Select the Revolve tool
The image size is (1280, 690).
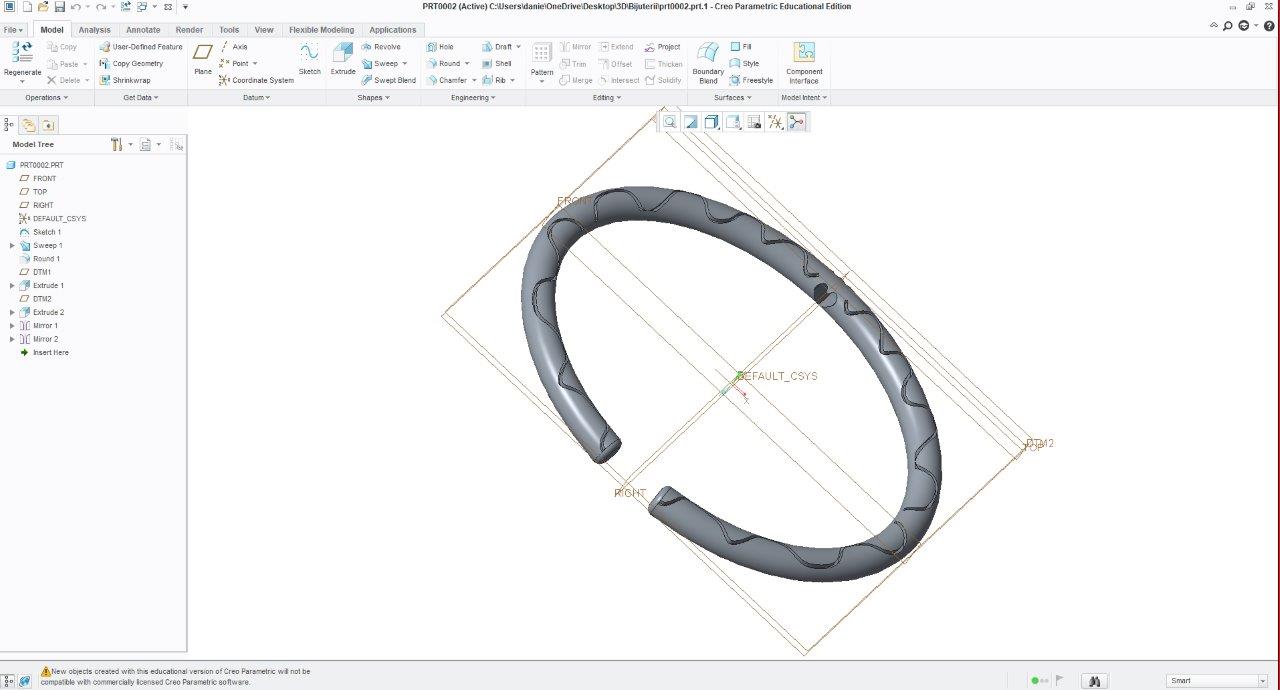tap(380, 47)
